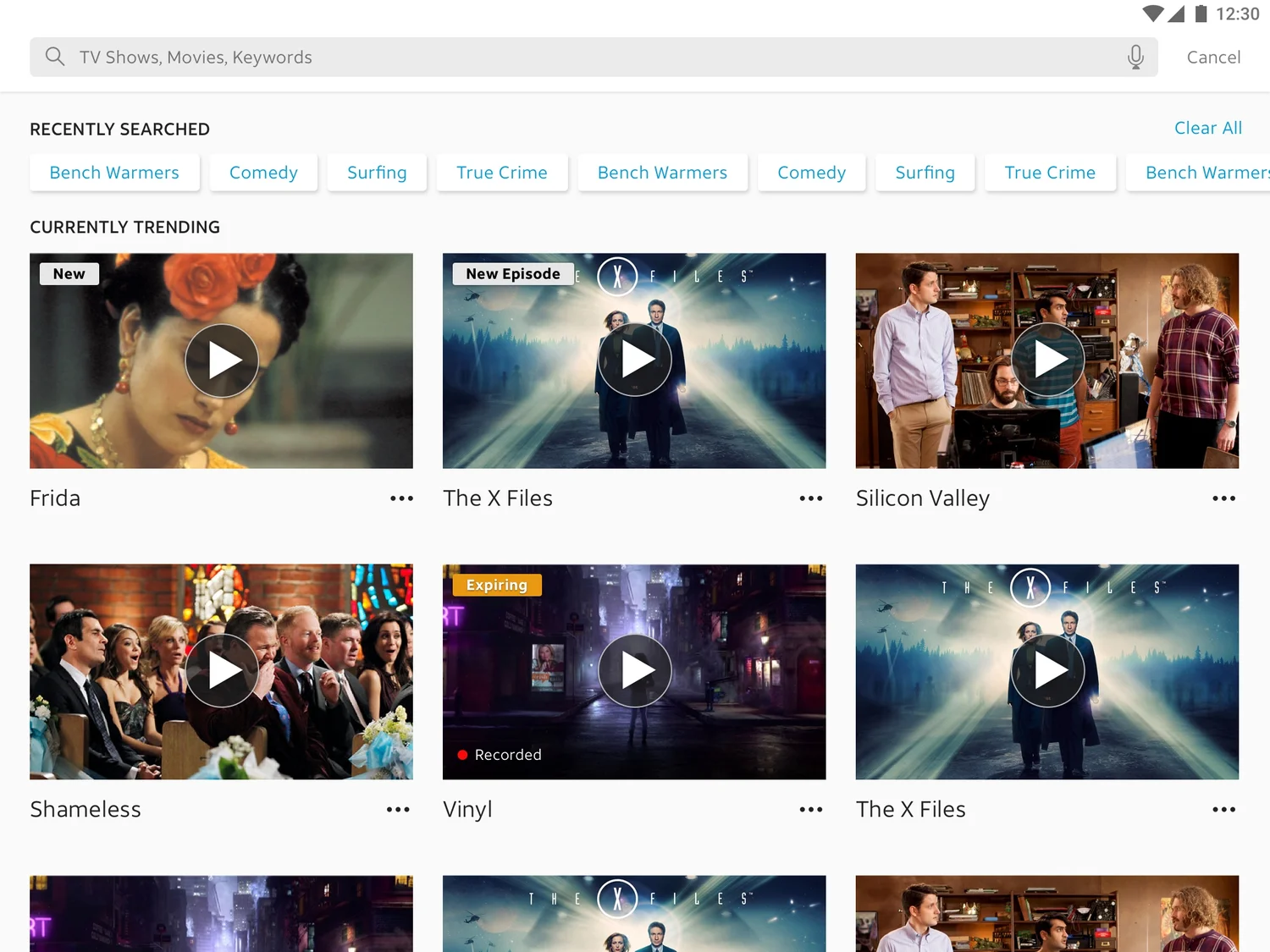Tap the Expiring badge on Vinyl
Image resolution: width=1270 pixels, height=952 pixels.
pyautogui.click(x=497, y=586)
